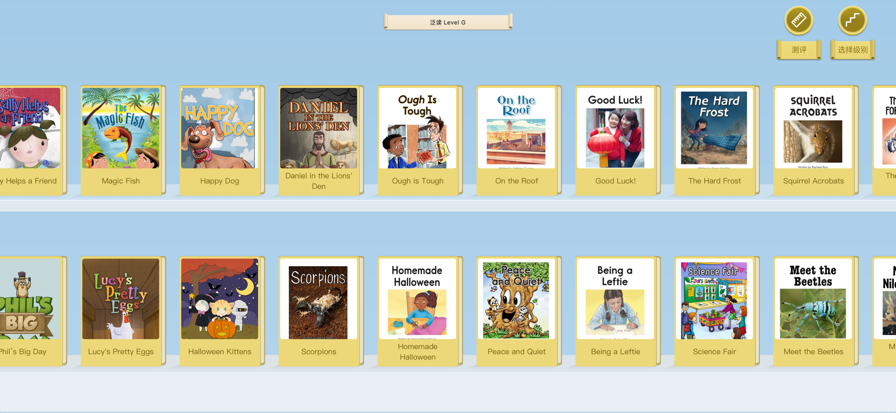Click the ruler assessment icon
Screen dimensions: 896x413
coord(798,21)
